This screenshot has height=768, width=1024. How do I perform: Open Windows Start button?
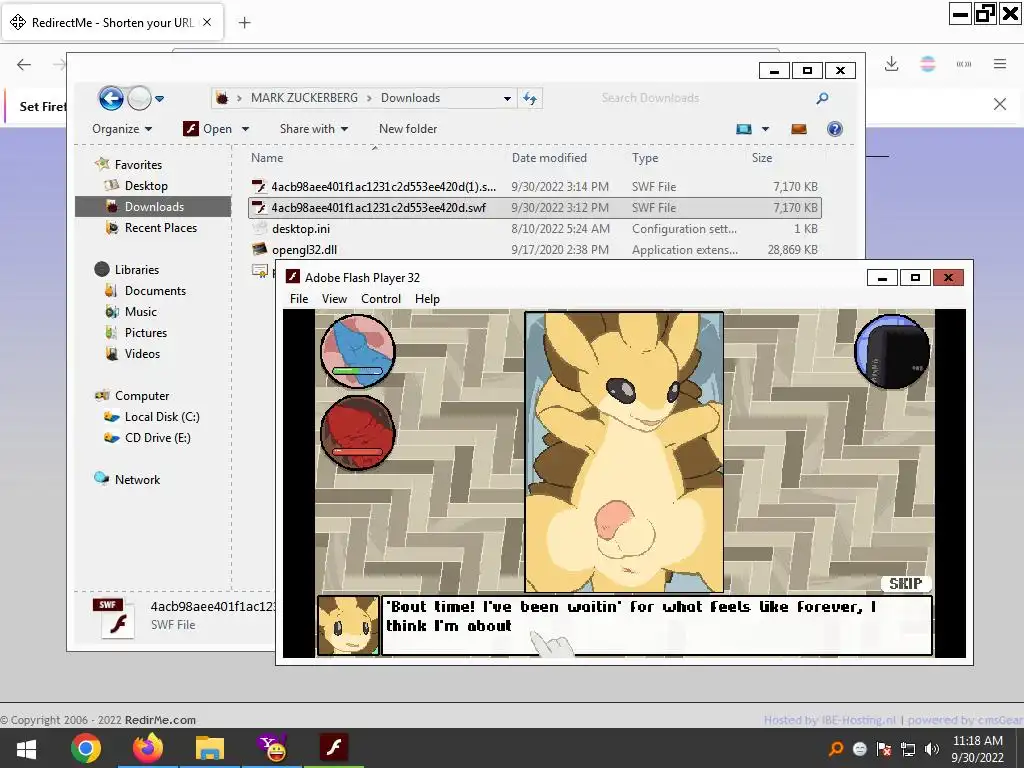26,748
